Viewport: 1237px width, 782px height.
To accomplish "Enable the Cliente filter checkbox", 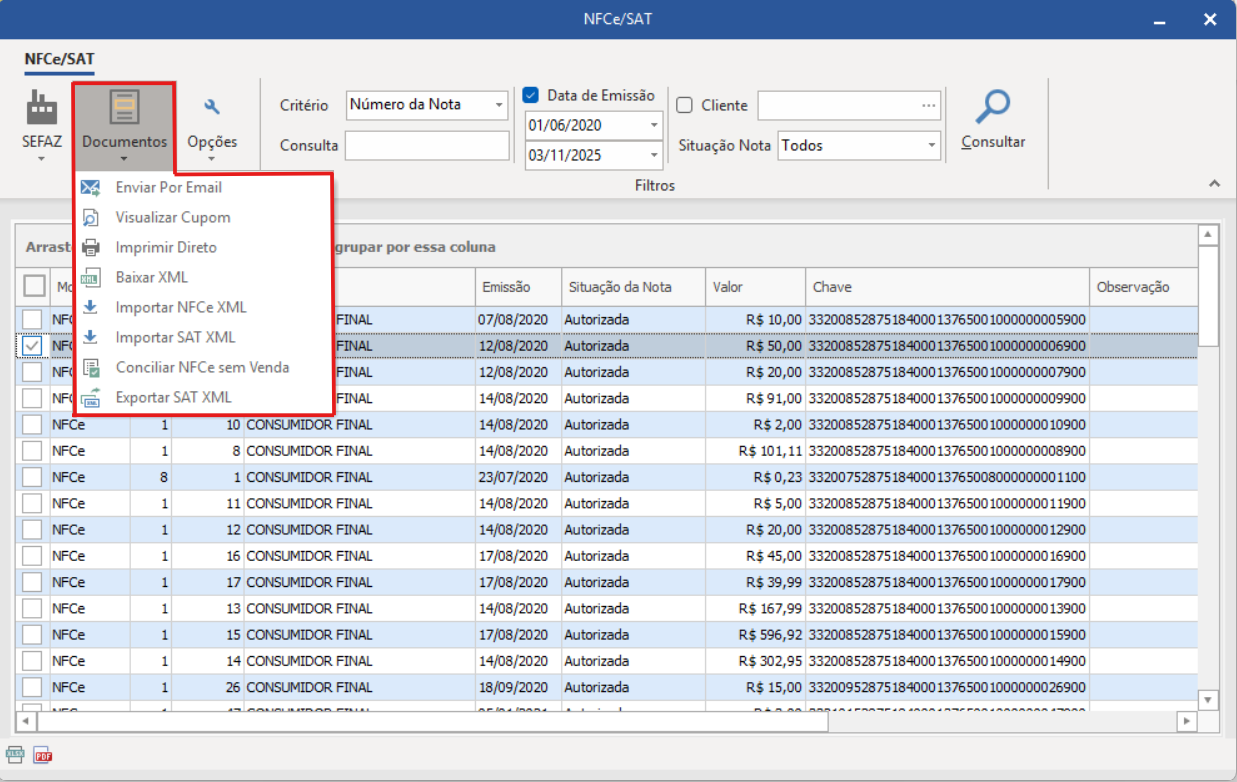I will [685, 105].
